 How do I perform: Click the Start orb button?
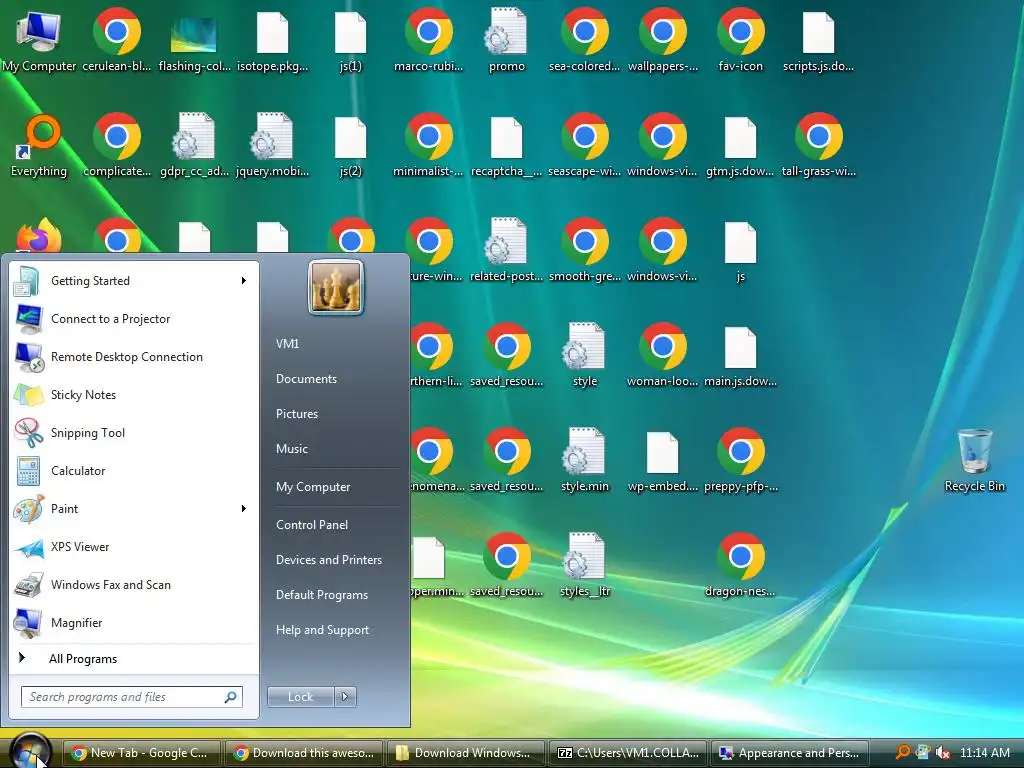click(x=31, y=751)
